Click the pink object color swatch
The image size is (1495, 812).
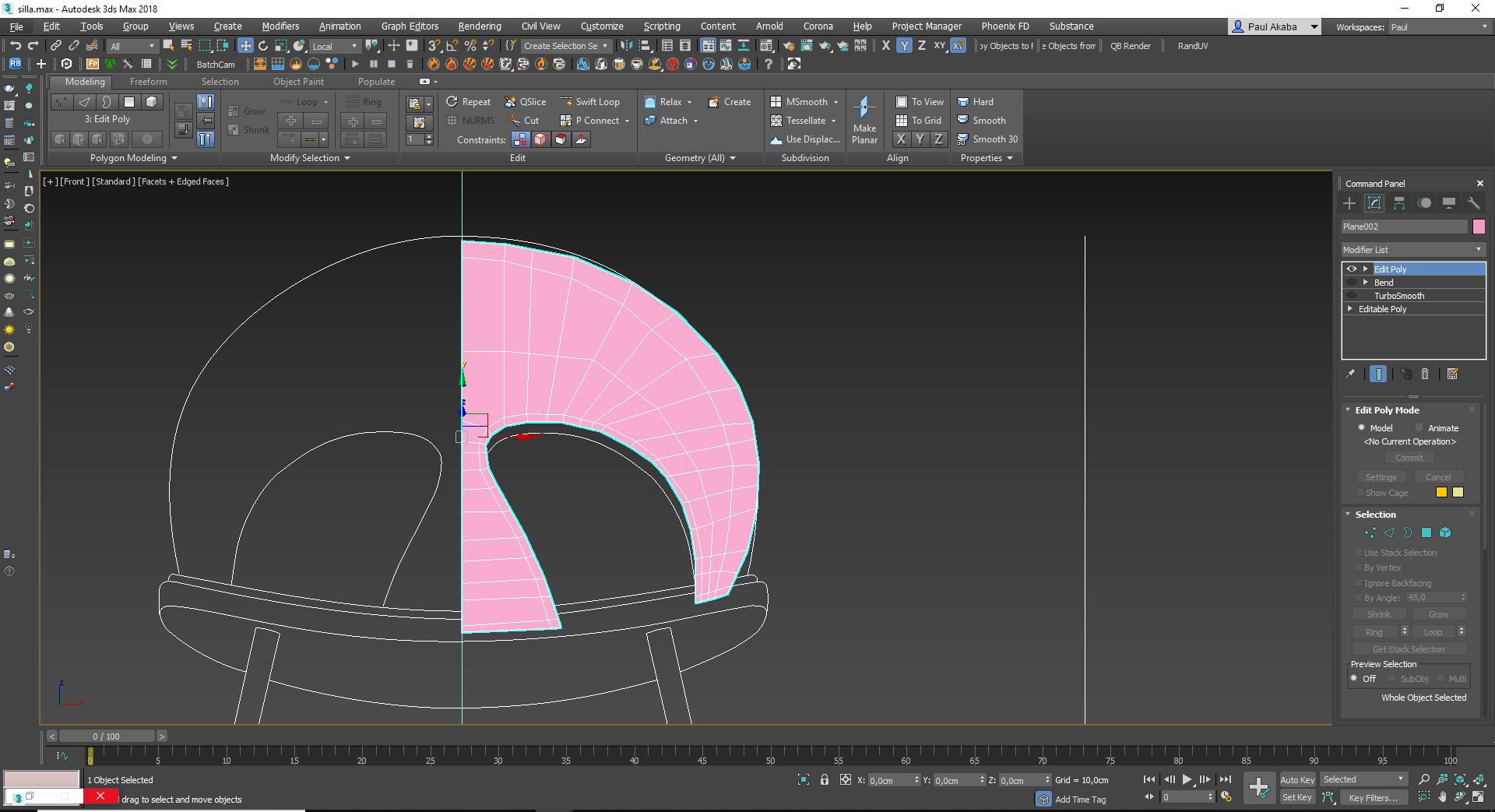[1479, 227]
